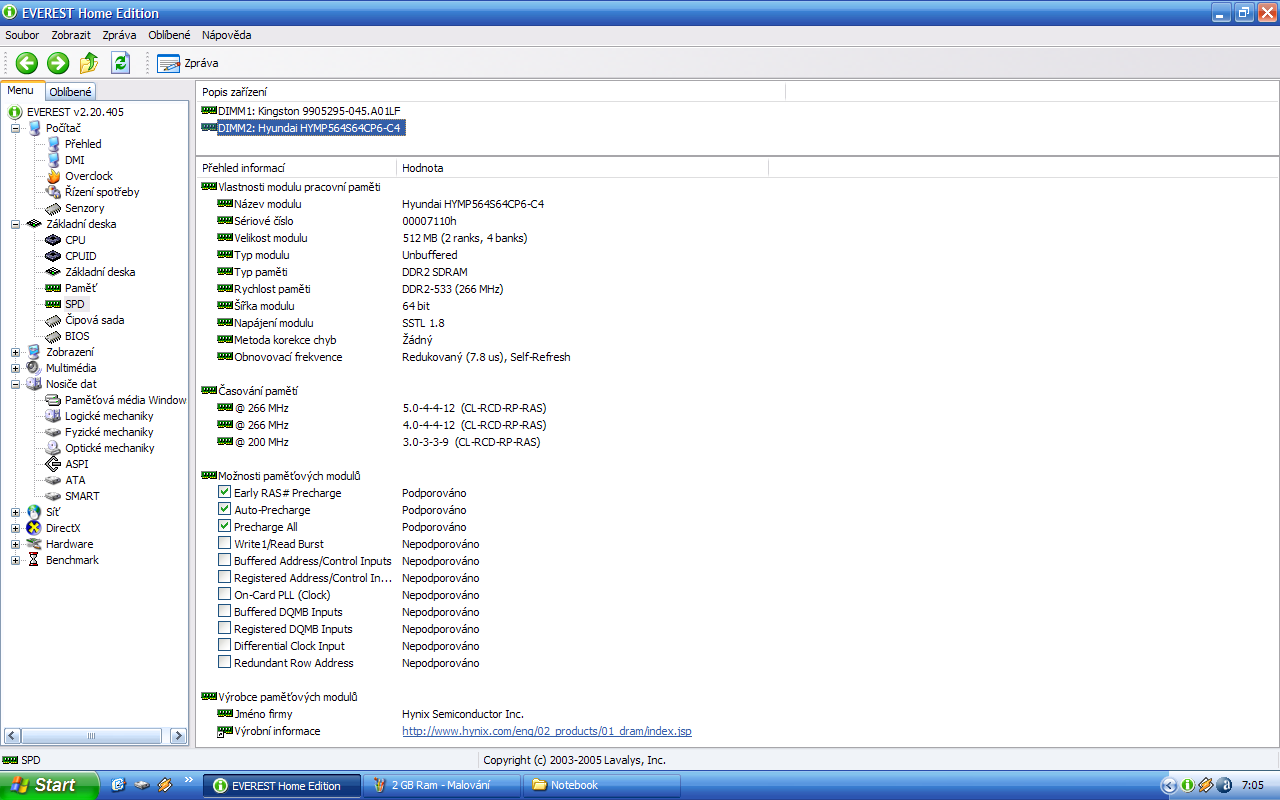Select the CPUID chip icon
The height and width of the screenshot is (800, 1280).
[x=54, y=256]
